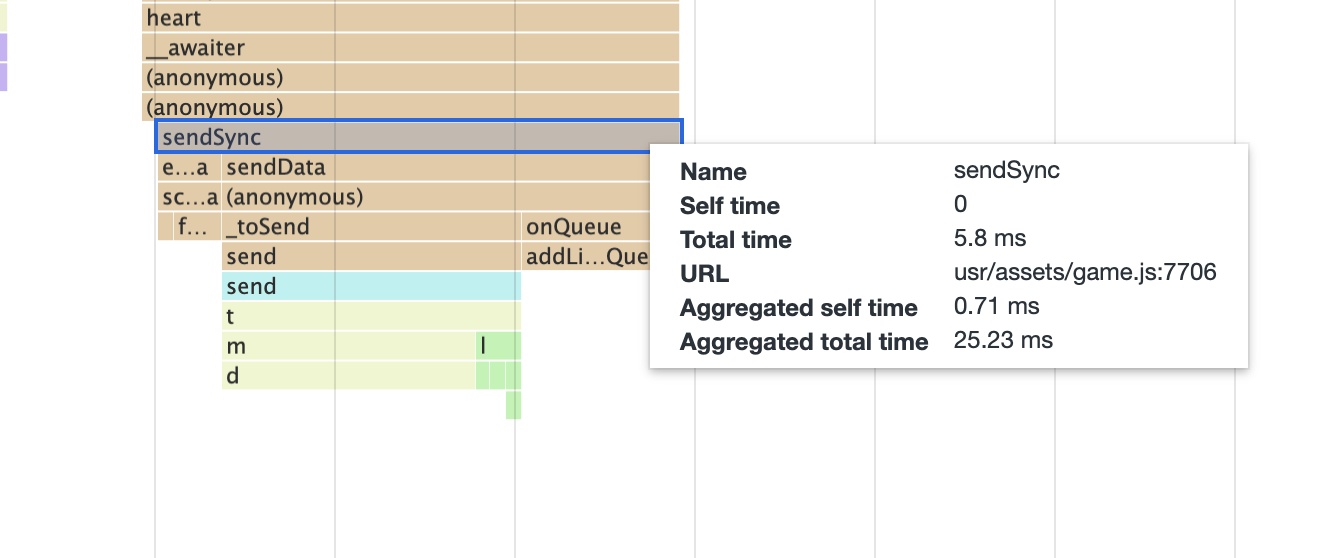Viewport: 1332px width, 558px height.
Task: Select the truncated sc…a frame
Action: 190,198
